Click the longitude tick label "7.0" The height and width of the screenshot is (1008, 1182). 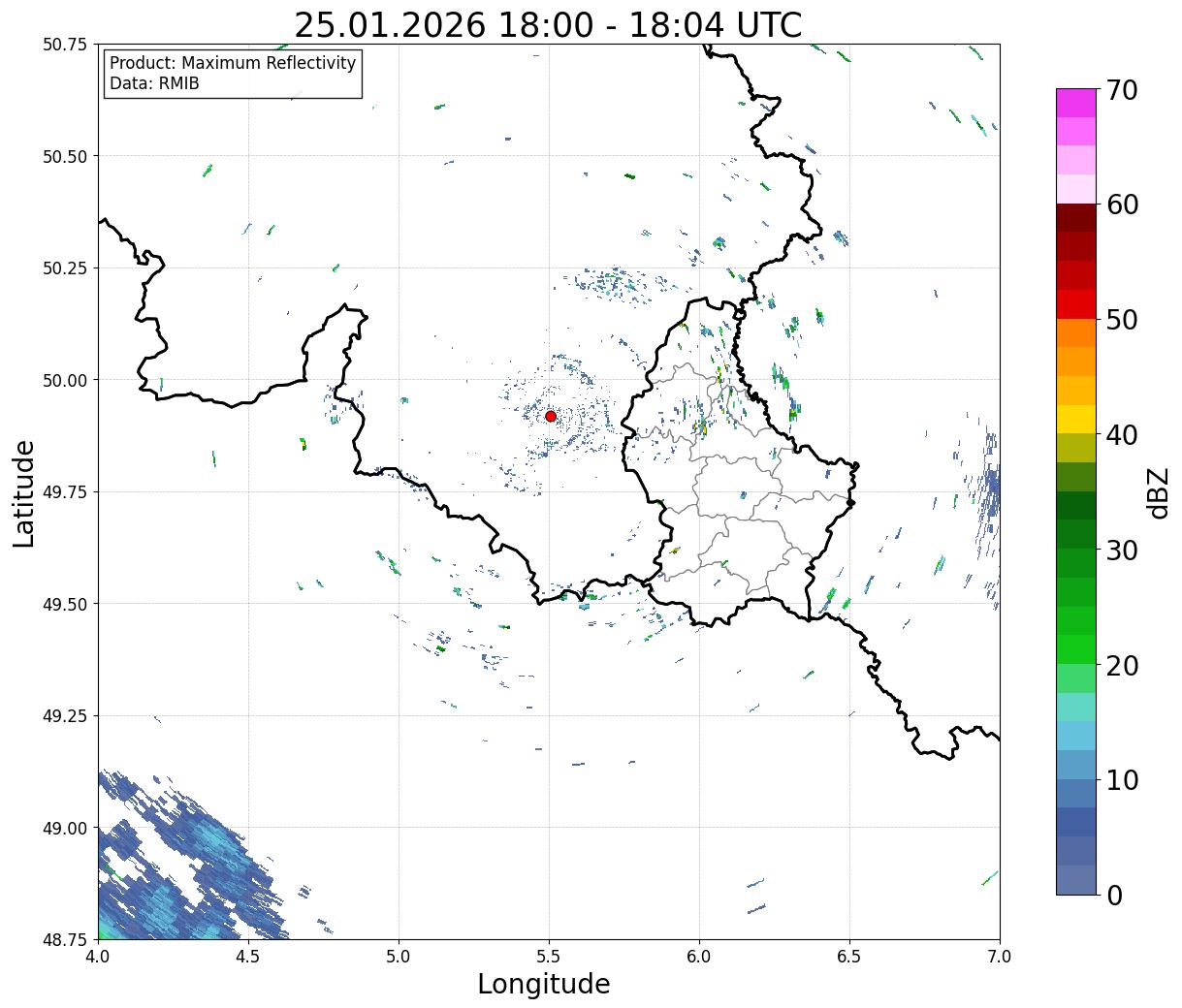click(1000, 957)
